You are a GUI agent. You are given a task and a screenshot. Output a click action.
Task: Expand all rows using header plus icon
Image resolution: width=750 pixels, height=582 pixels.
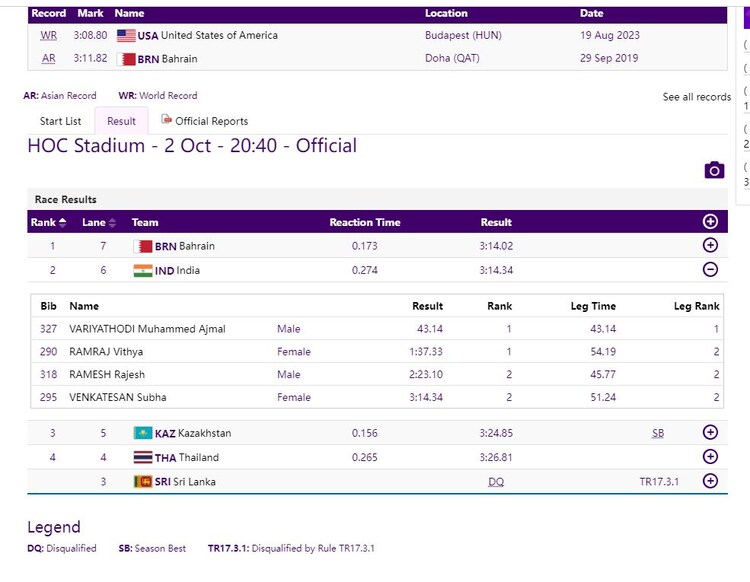click(710, 222)
